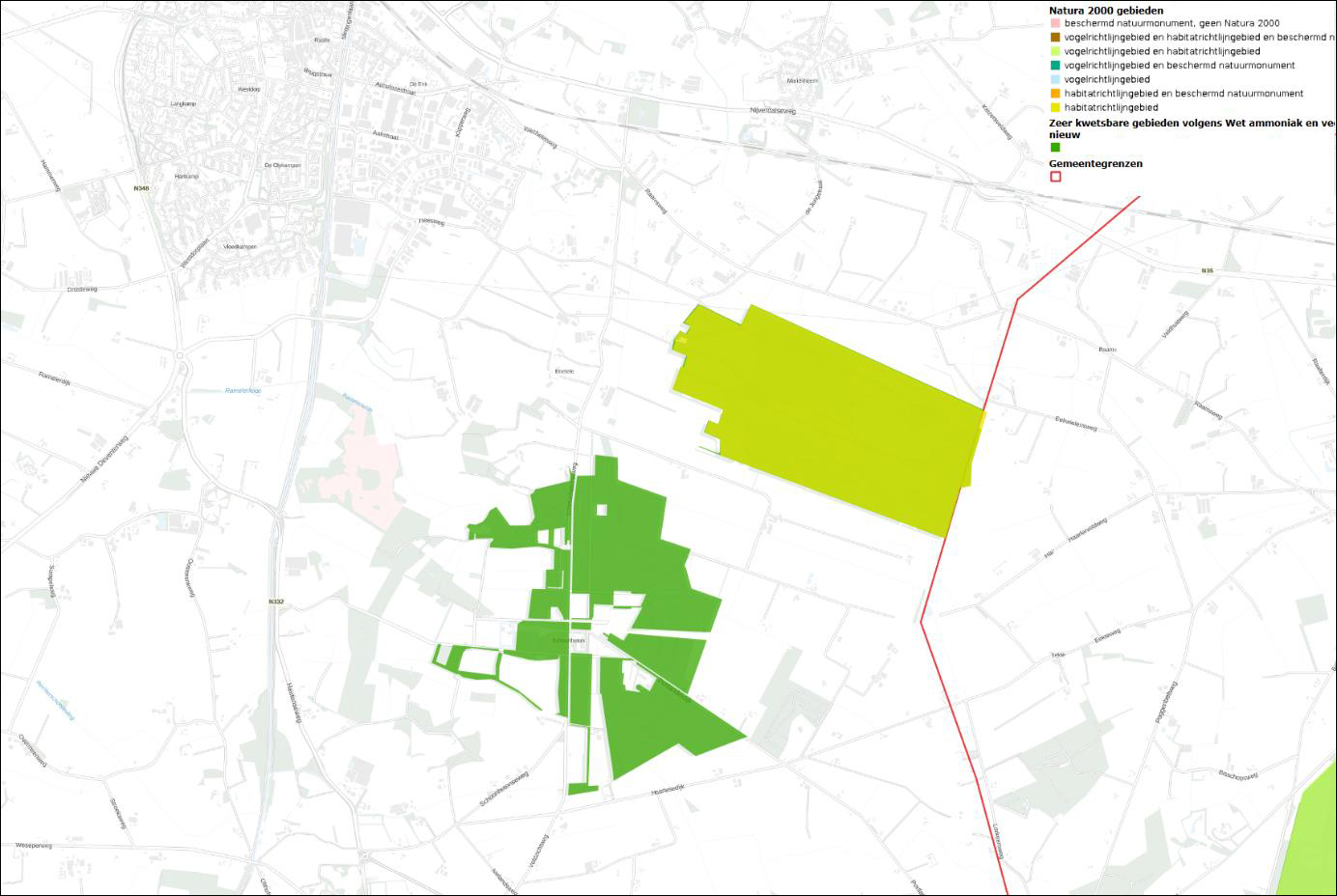Click the 'Weseperweg' road label
1337x896 pixels.
point(33,845)
